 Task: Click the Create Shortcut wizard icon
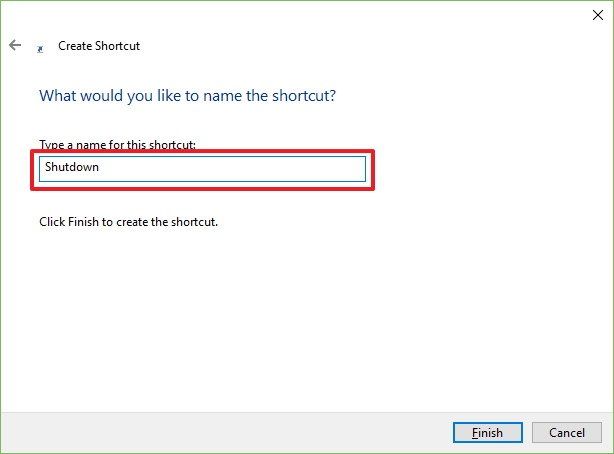pyautogui.click(x=40, y=49)
